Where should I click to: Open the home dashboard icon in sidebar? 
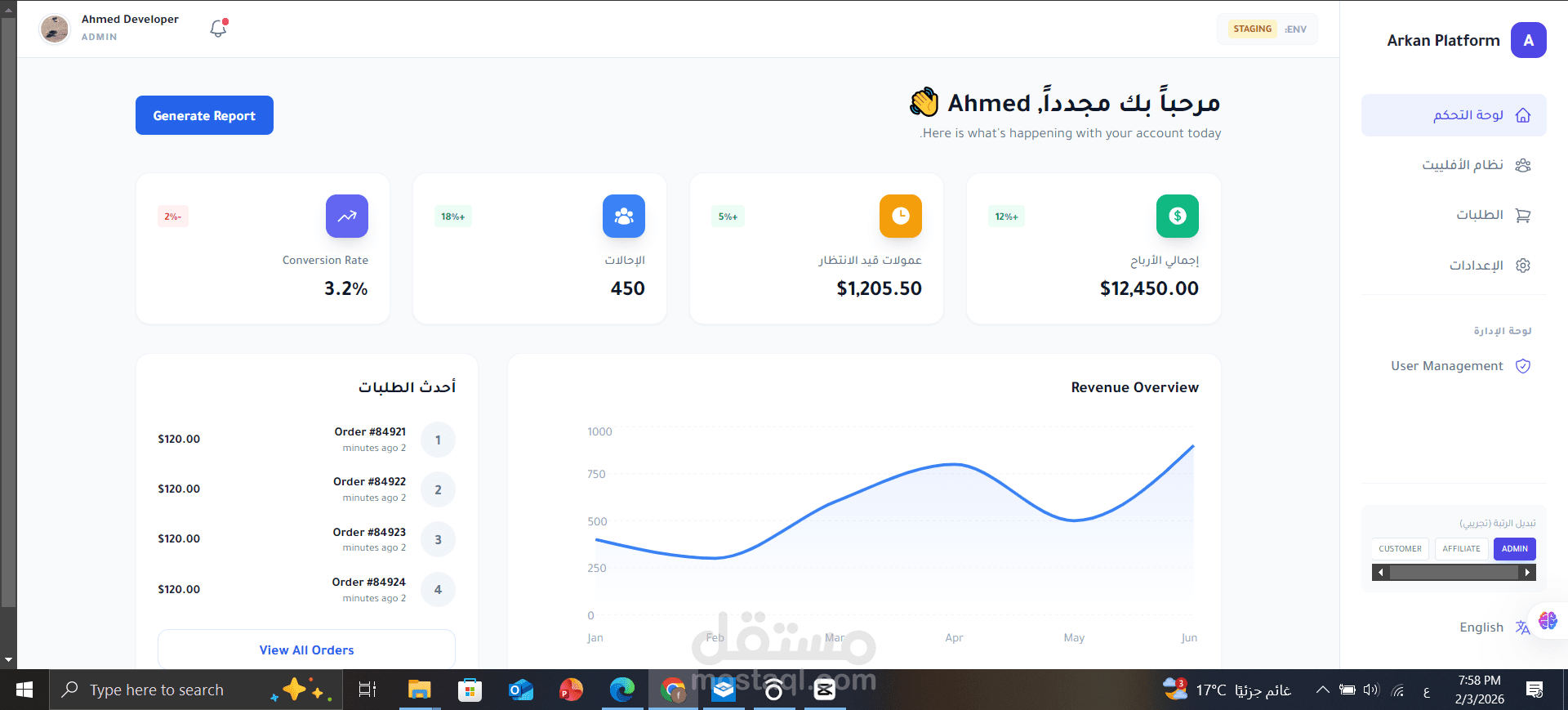1523,115
